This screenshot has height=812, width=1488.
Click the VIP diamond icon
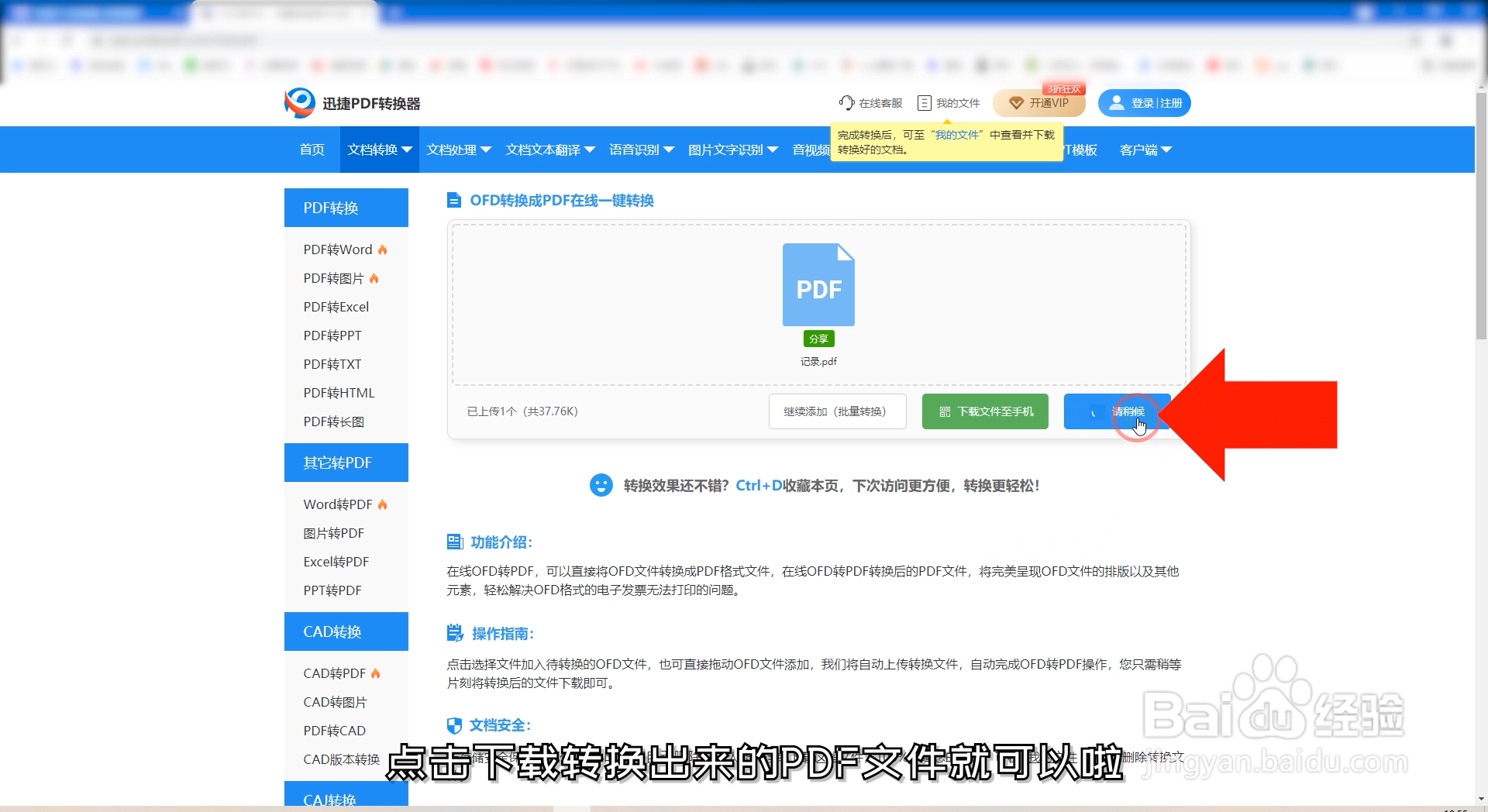pyautogui.click(x=1016, y=102)
